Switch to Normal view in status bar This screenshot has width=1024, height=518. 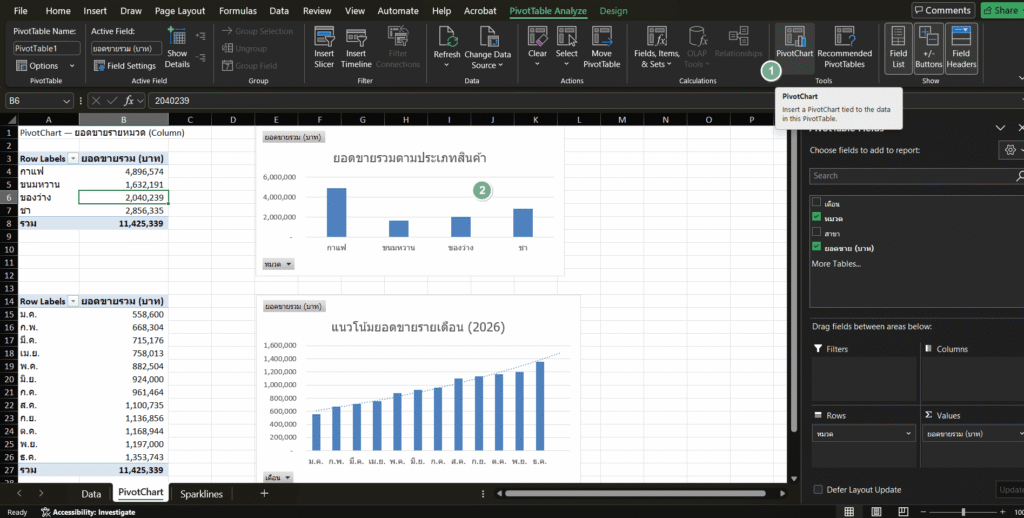(x=849, y=512)
